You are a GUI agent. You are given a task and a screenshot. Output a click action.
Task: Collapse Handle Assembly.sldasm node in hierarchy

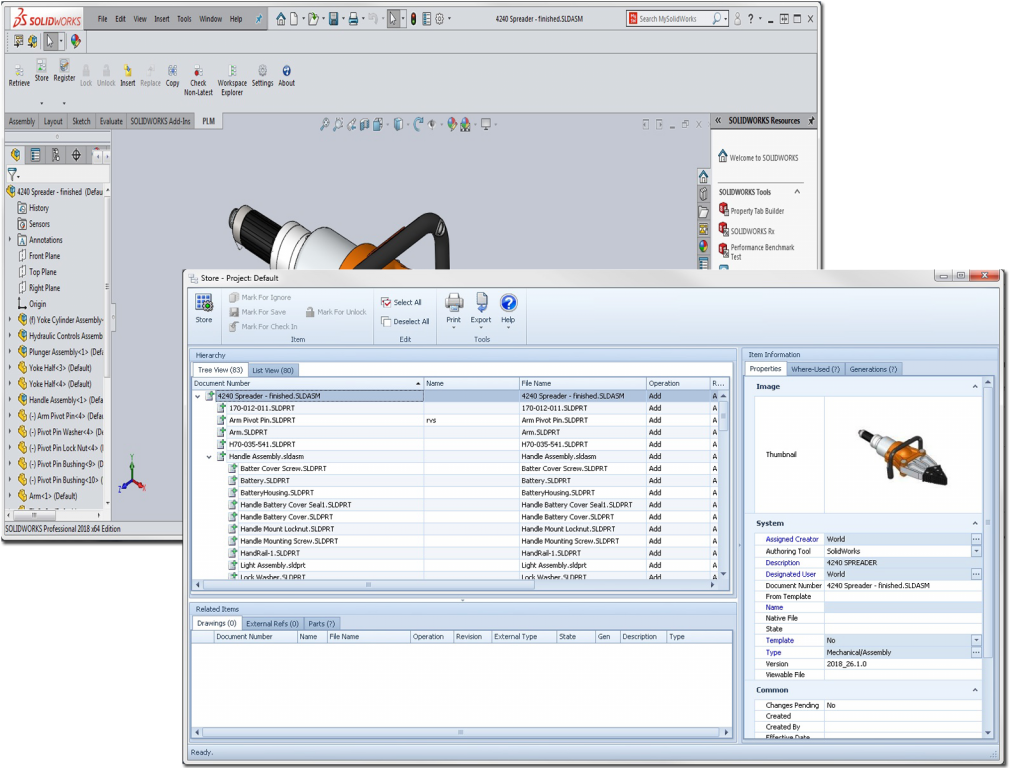[209, 457]
